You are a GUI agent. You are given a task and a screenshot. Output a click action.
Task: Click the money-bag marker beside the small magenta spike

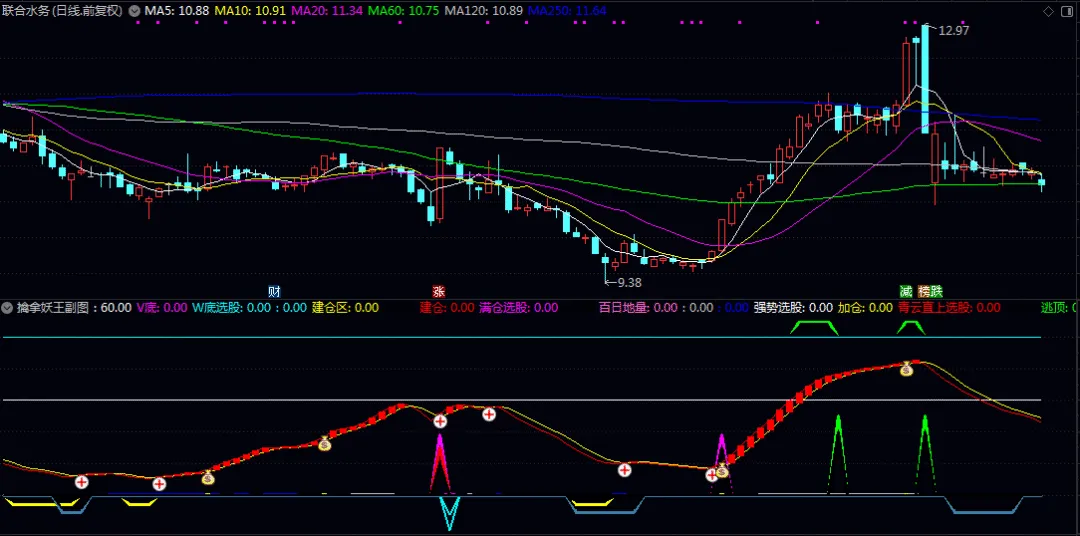[x=721, y=471]
